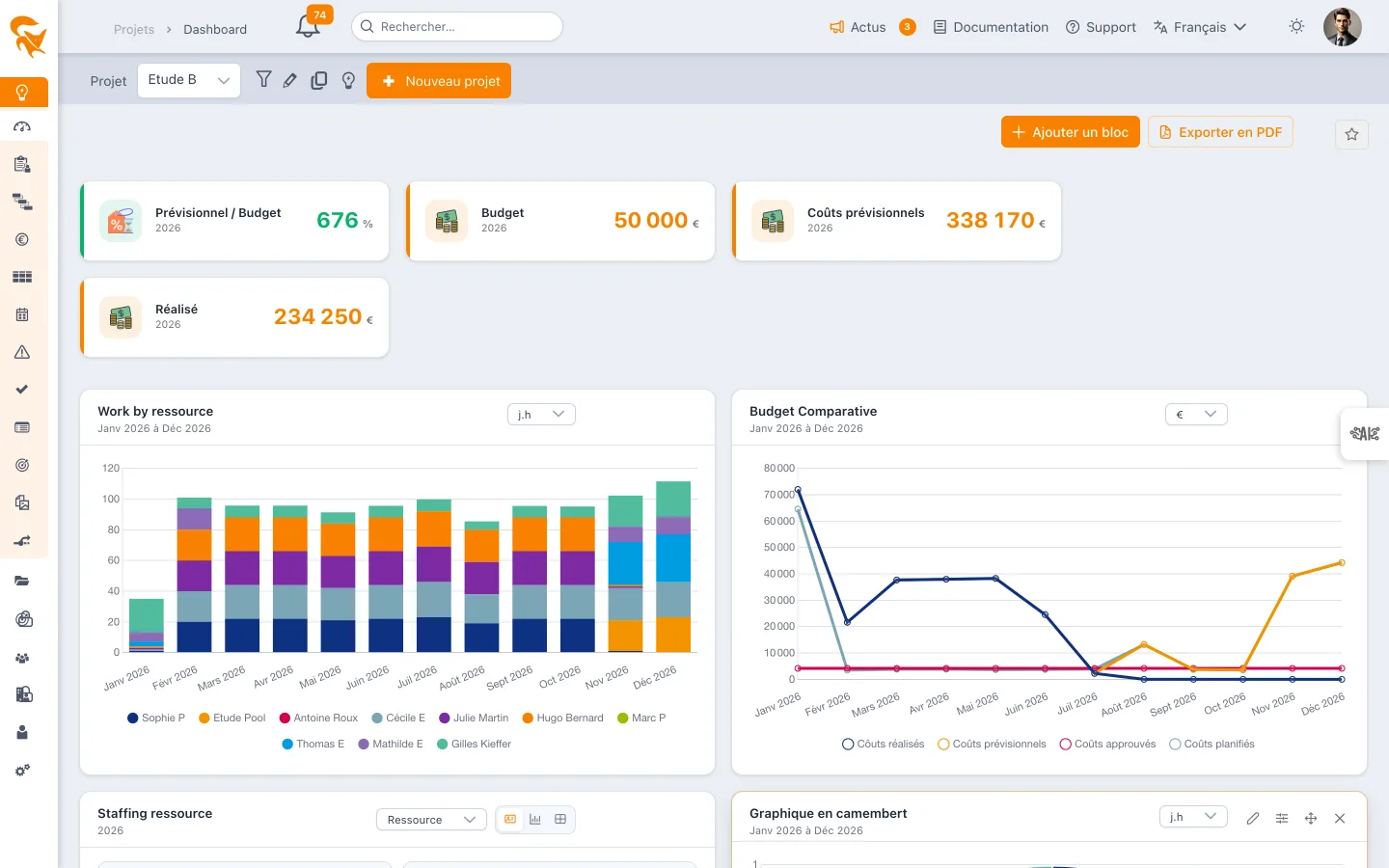Viewport: 1389px width, 868px height.
Task: Open the € unit dropdown of Budget Comparative
Action: (x=1196, y=415)
